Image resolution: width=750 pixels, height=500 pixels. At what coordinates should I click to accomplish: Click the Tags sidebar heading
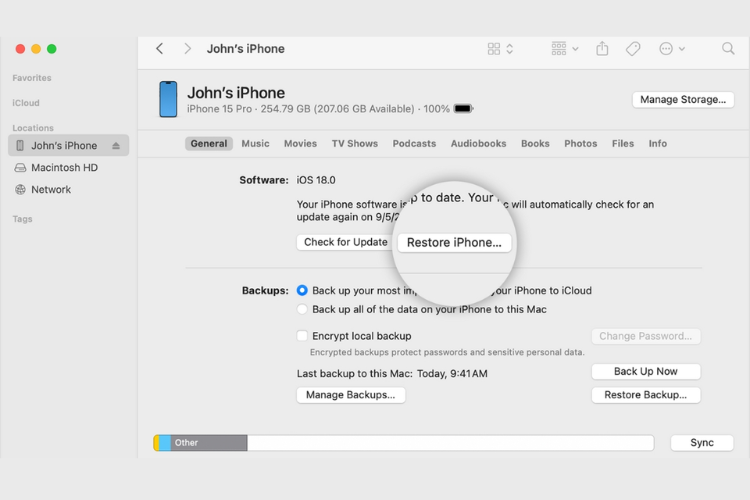click(x=22, y=219)
